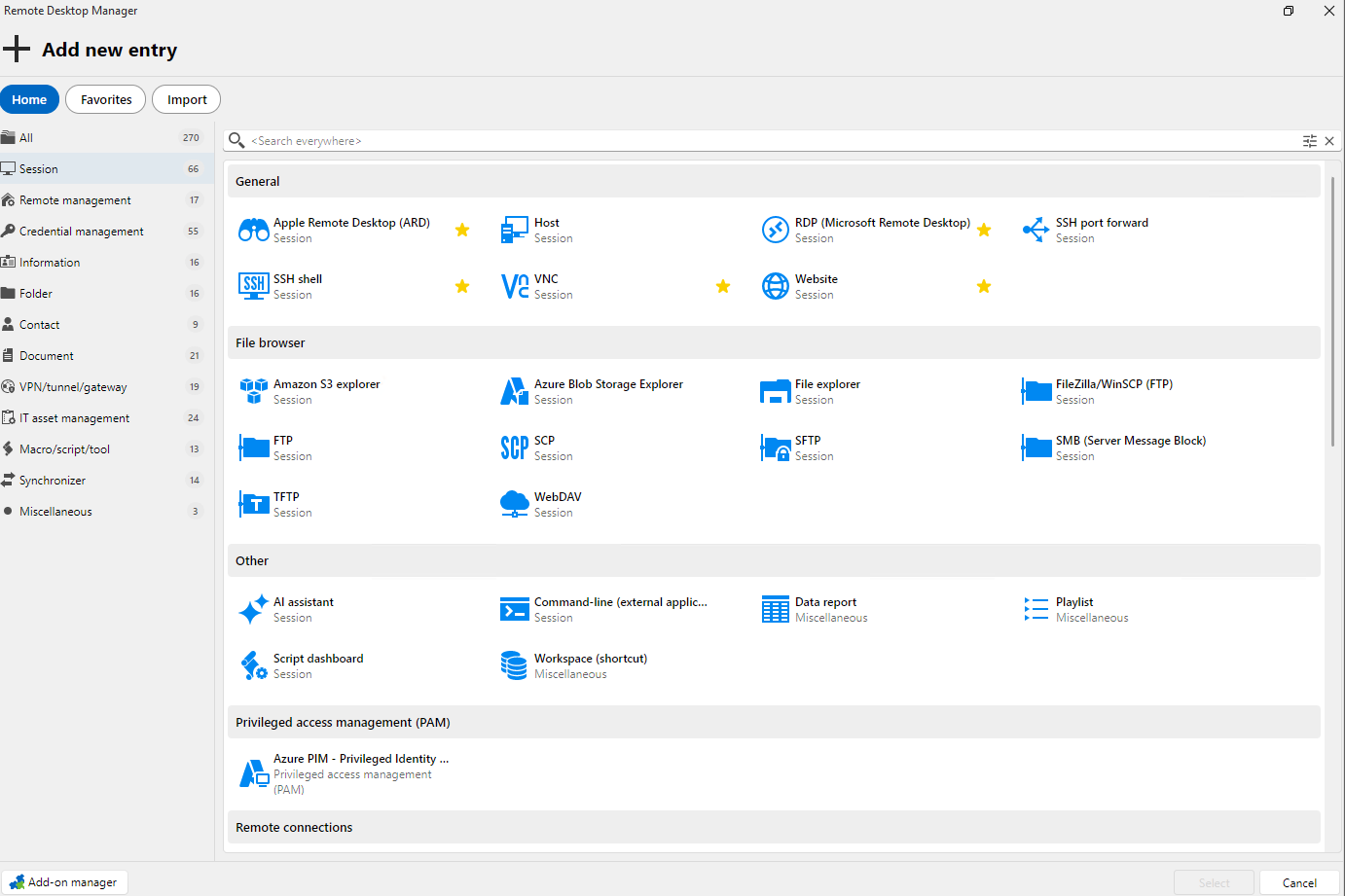Select the File explorer icon

tap(776, 392)
